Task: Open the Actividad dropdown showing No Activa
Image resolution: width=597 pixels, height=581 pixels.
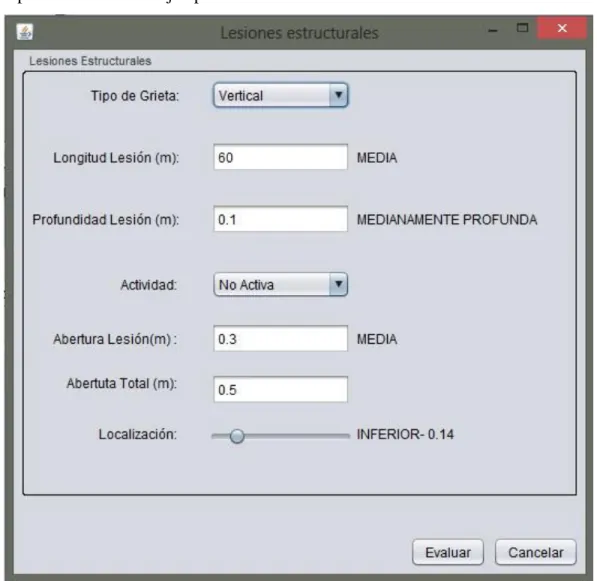Action: pyautogui.click(x=281, y=284)
